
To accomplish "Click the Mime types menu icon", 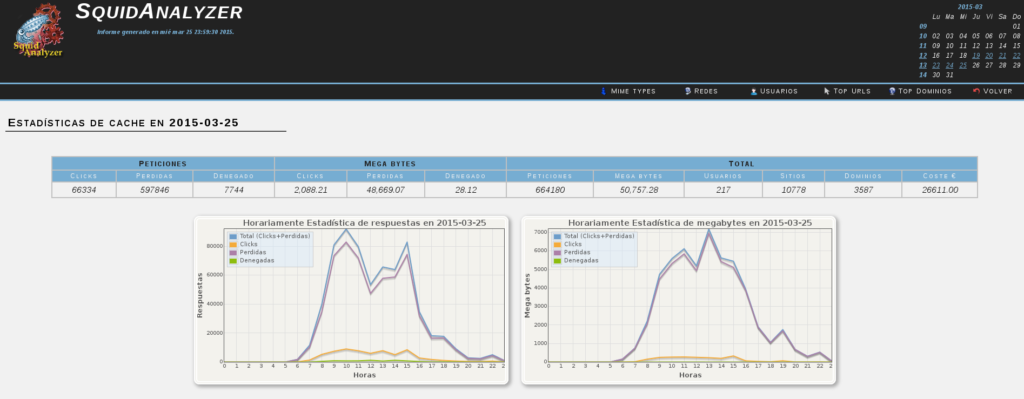I will coord(603,91).
